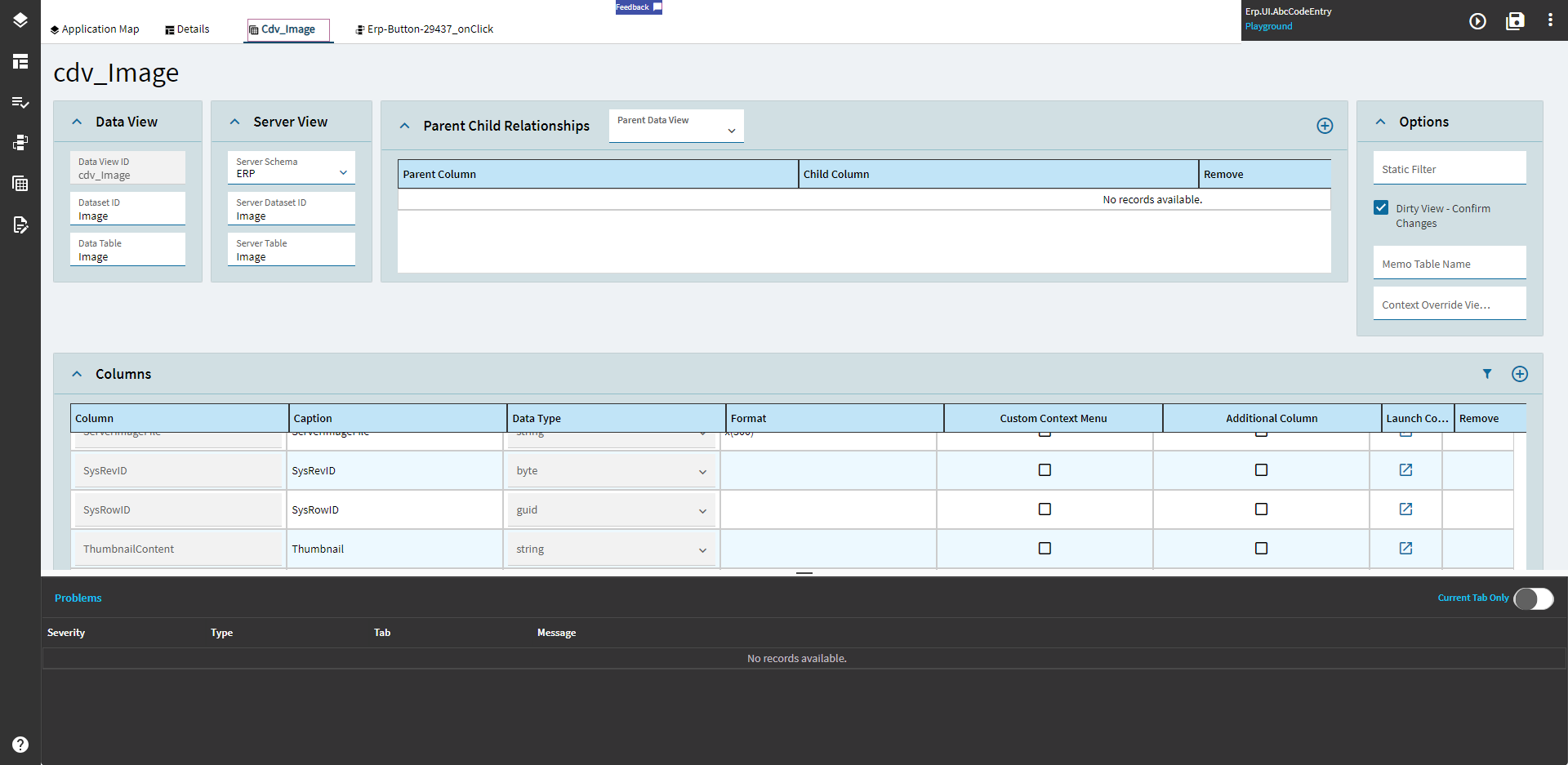The image size is (1568, 765).
Task: Open the three-dot overflow menu
Action: point(1550,20)
